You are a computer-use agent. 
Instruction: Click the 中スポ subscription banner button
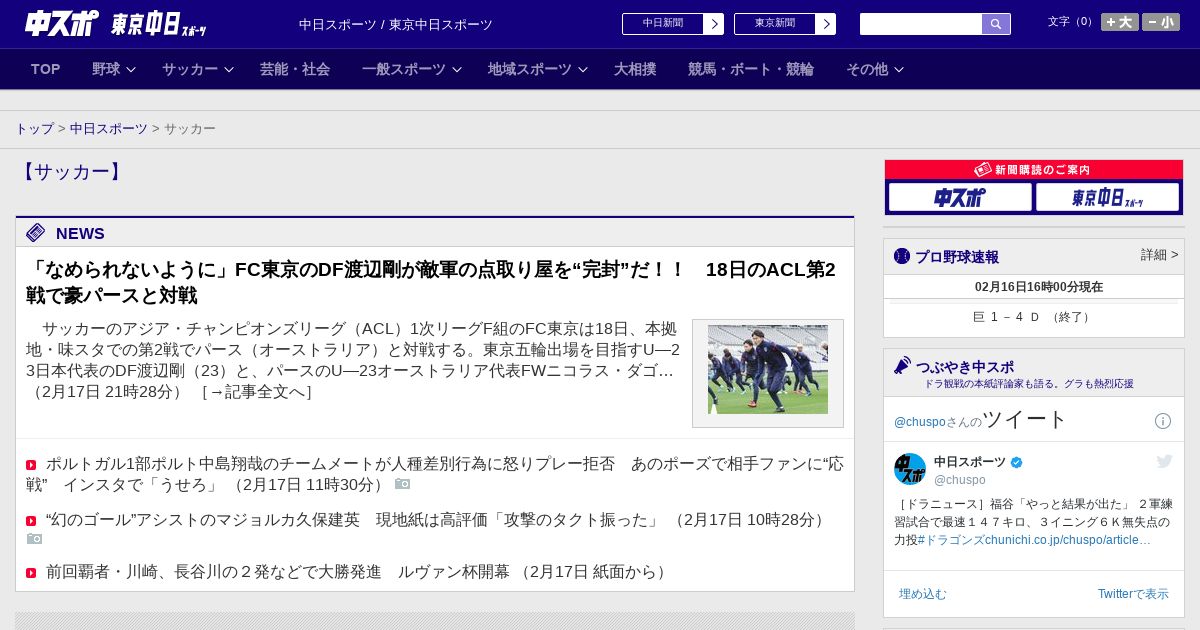[x=960, y=197]
